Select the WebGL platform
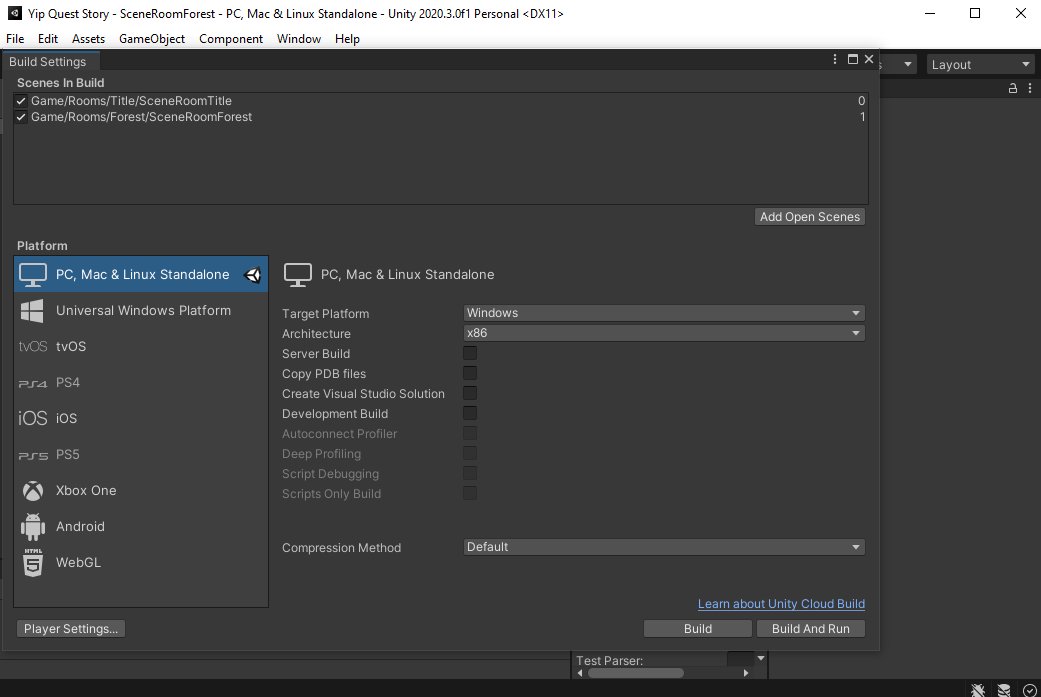1041x697 pixels. (141, 562)
